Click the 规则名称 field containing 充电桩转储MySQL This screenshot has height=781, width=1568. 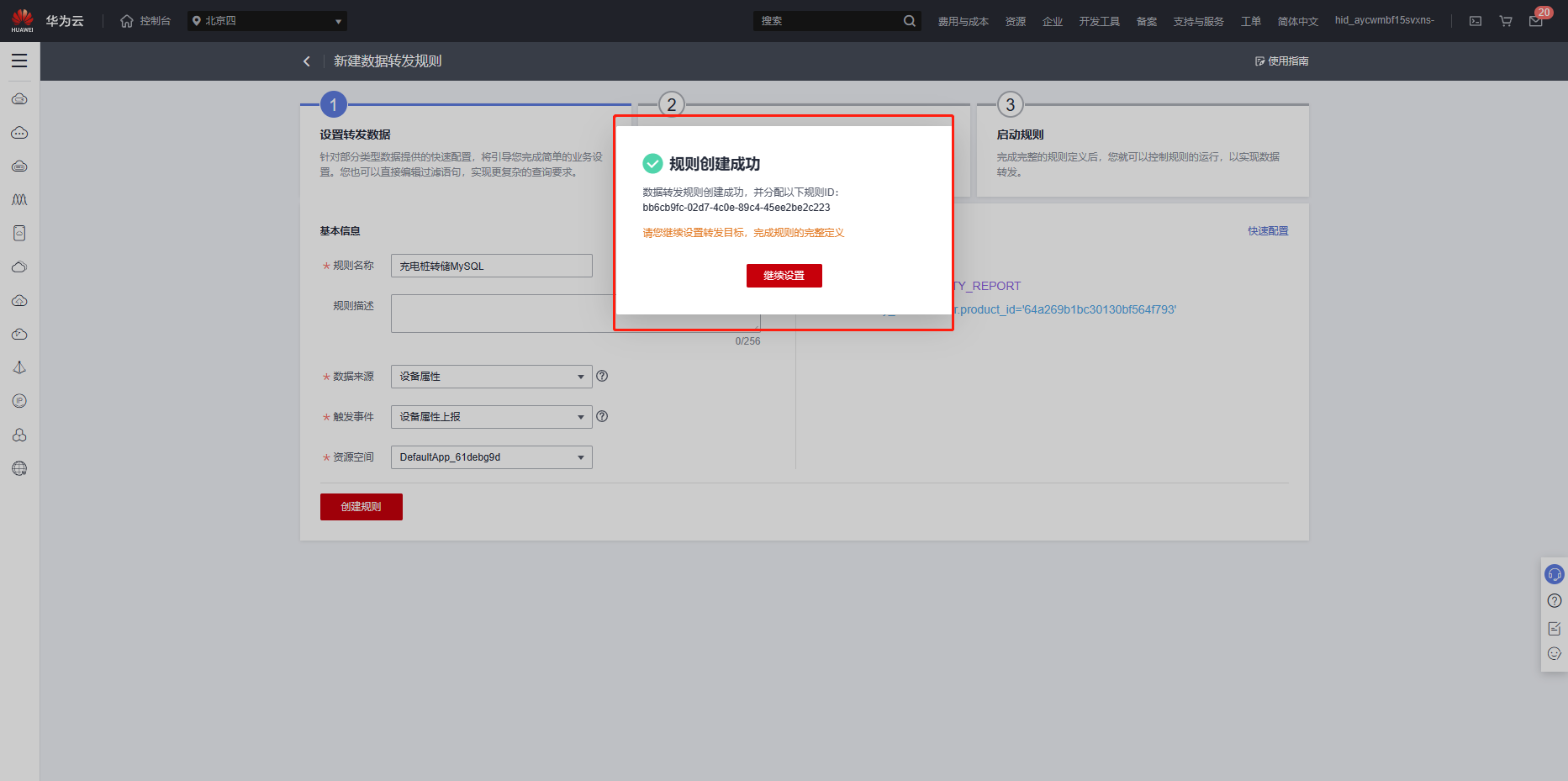pos(492,266)
